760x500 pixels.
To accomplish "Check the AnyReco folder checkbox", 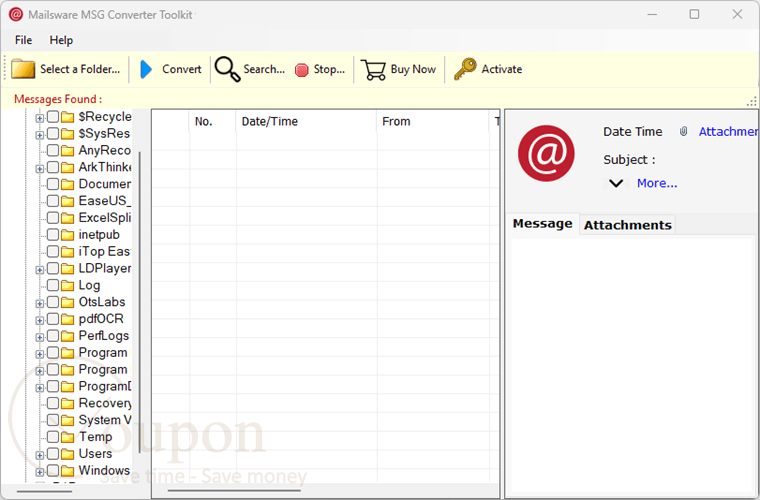I will pyautogui.click(x=53, y=150).
